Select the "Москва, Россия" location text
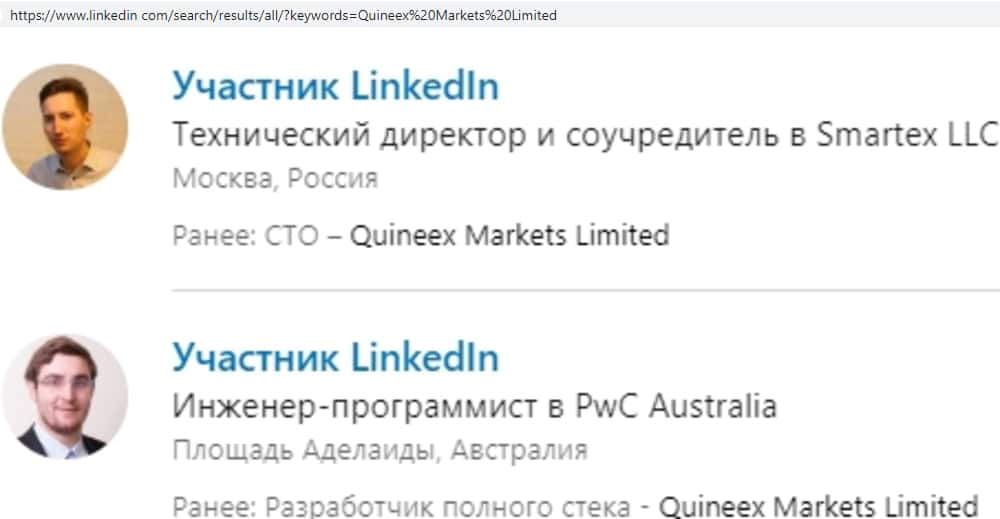 (x=275, y=180)
